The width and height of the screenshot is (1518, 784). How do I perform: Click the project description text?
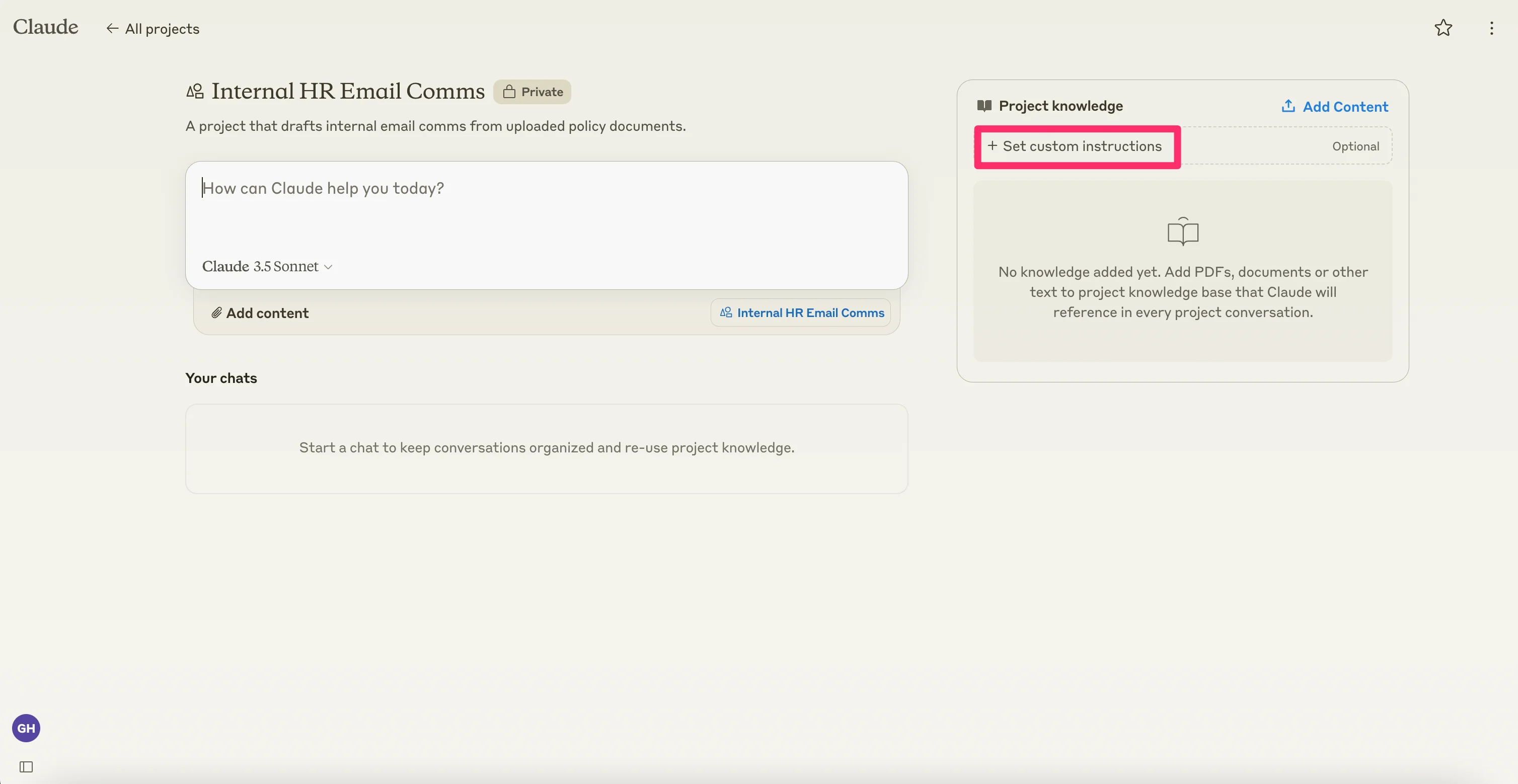pyautogui.click(x=435, y=126)
